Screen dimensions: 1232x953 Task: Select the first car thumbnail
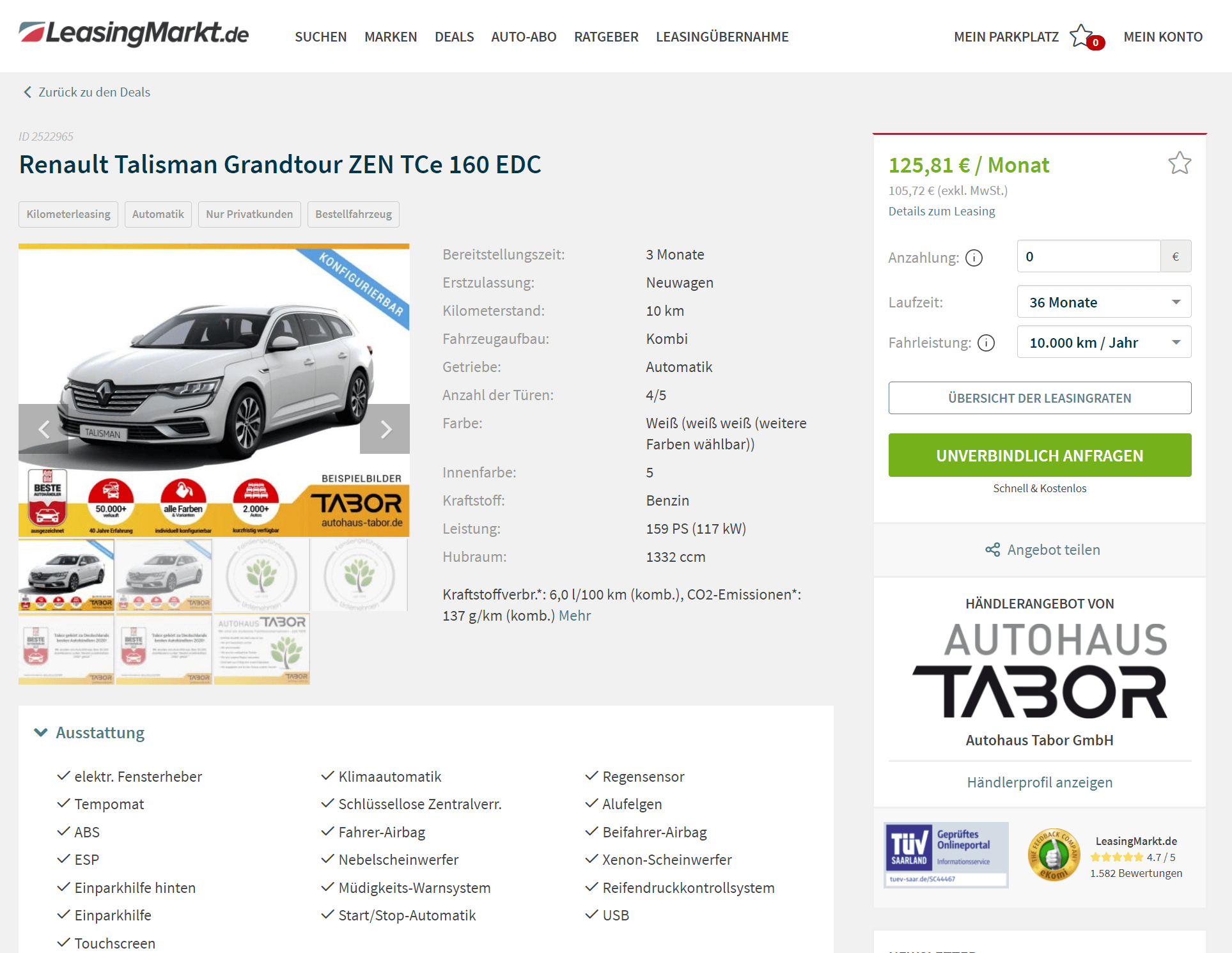pos(66,574)
